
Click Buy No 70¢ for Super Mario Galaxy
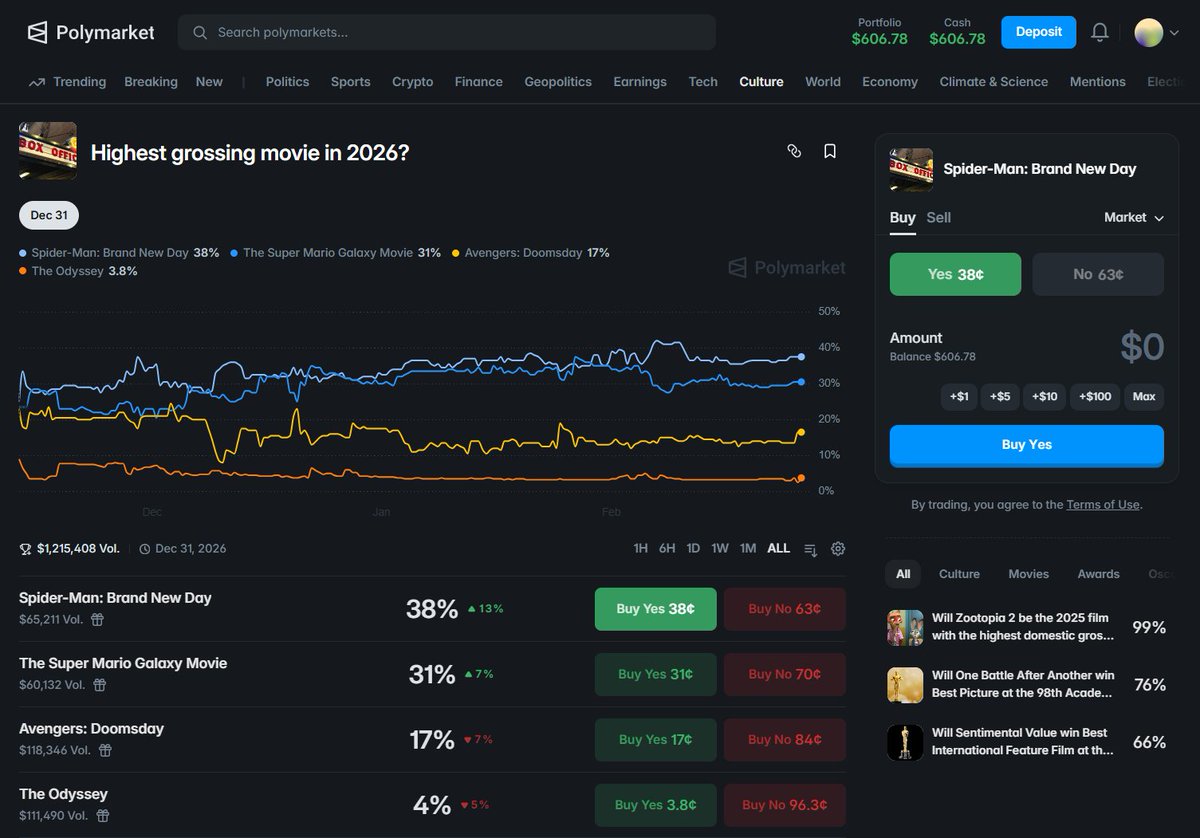click(785, 674)
